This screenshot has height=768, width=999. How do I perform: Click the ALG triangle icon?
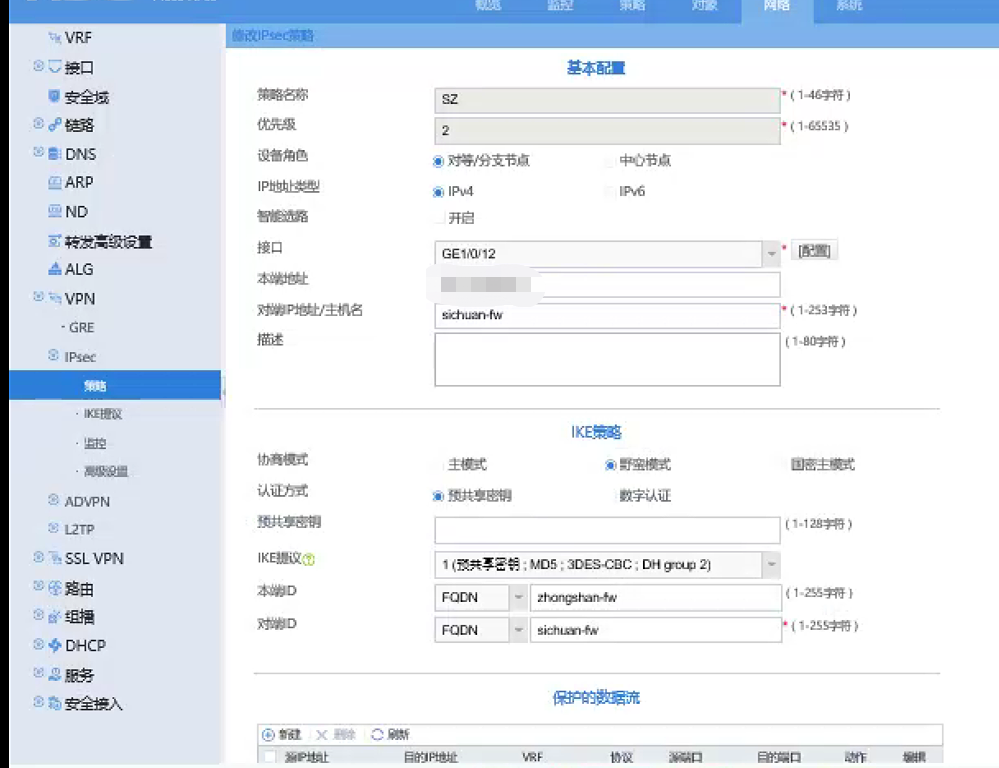coord(55,269)
